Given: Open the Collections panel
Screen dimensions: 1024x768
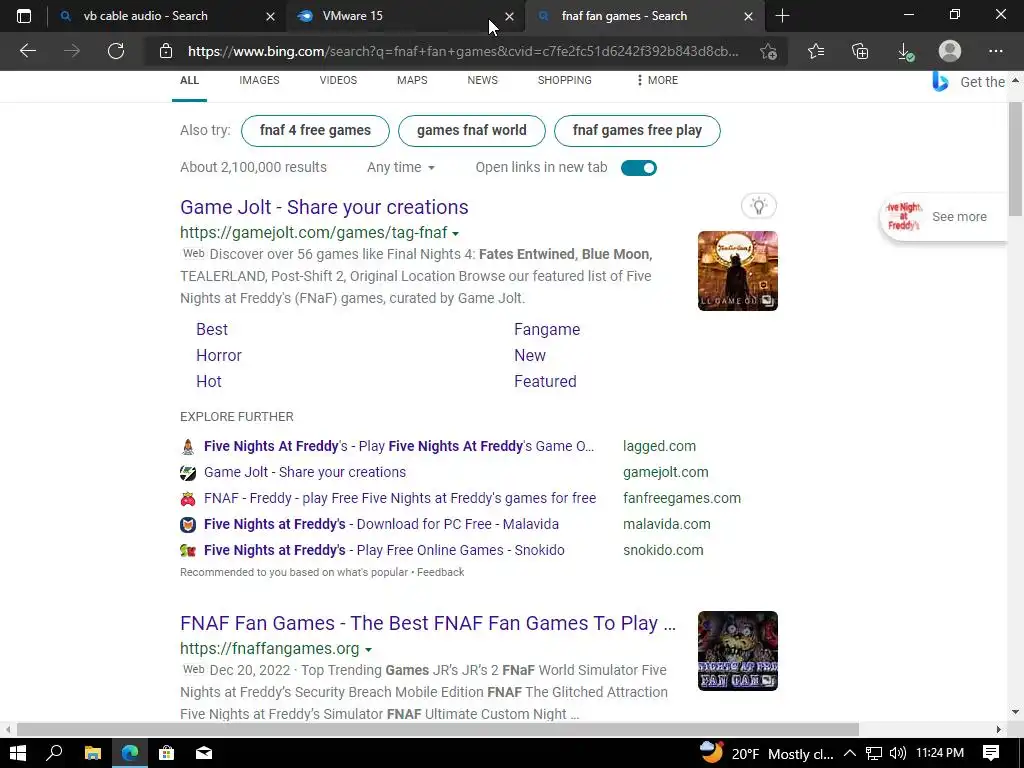Looking at the screenshot, I should coord(860,51).
